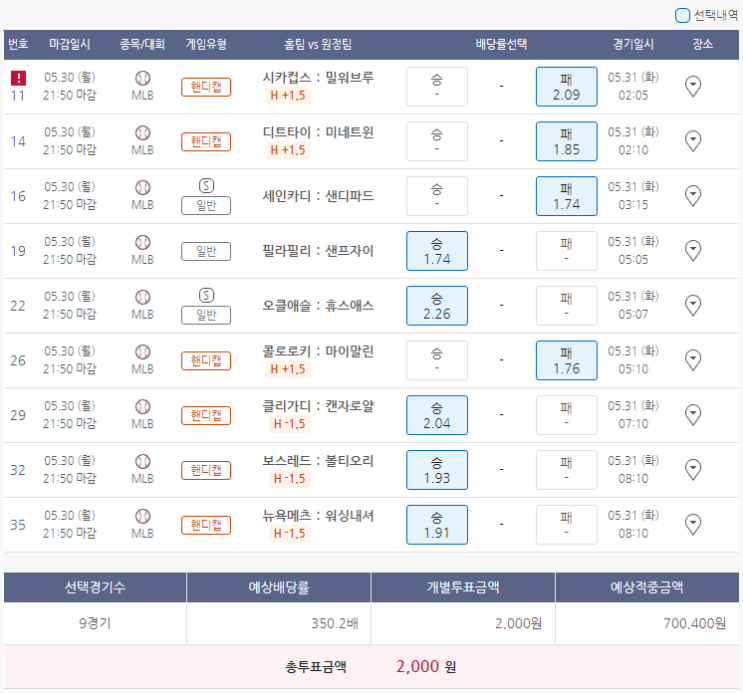Click the red total 2,000 원 amount
This screenshot has height=693, width=743.
tap(426, 666)
